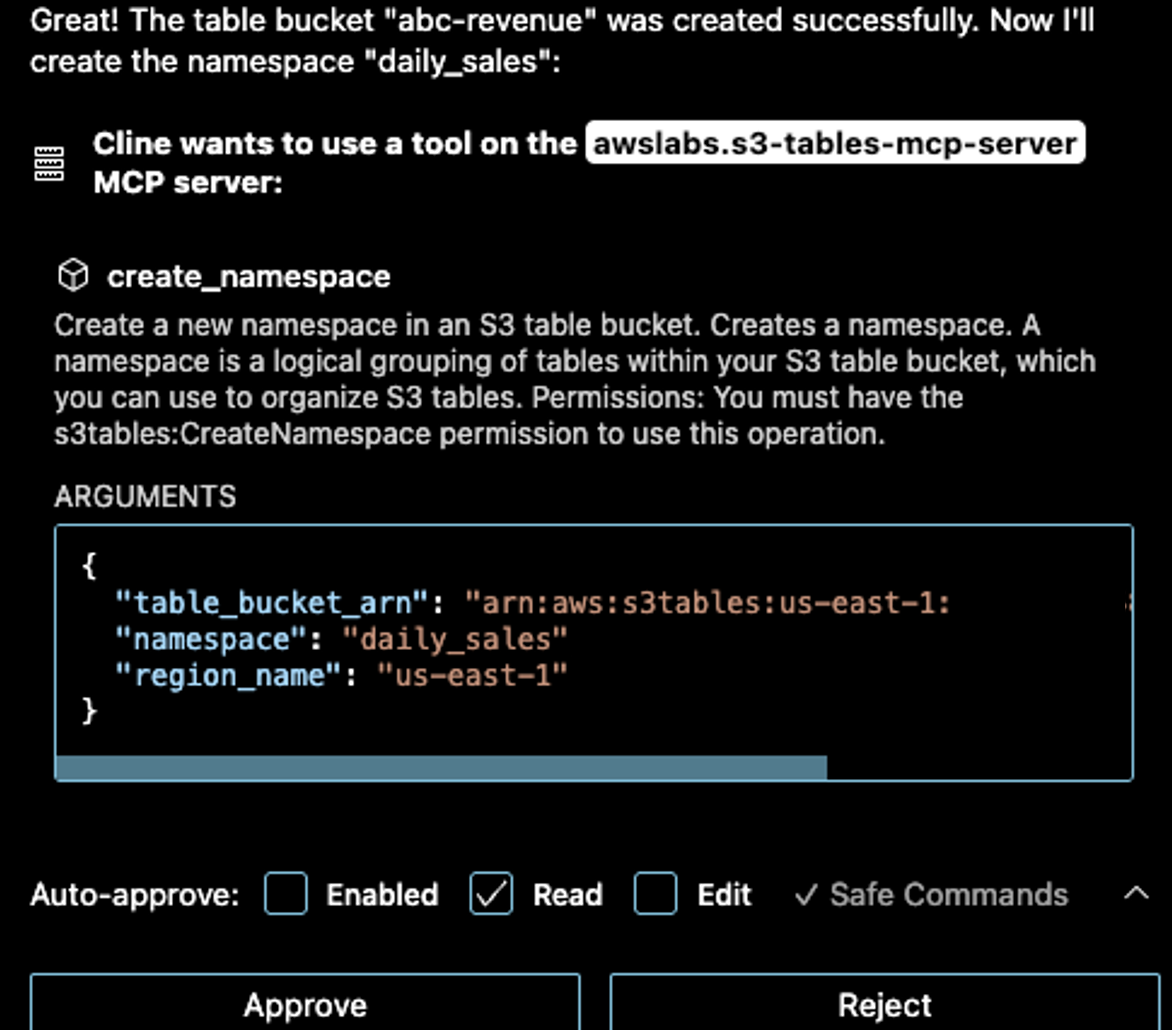Click the ARGUMENTS section label
Viewport: 1172px width, 1030px height.
coord(145,497)
